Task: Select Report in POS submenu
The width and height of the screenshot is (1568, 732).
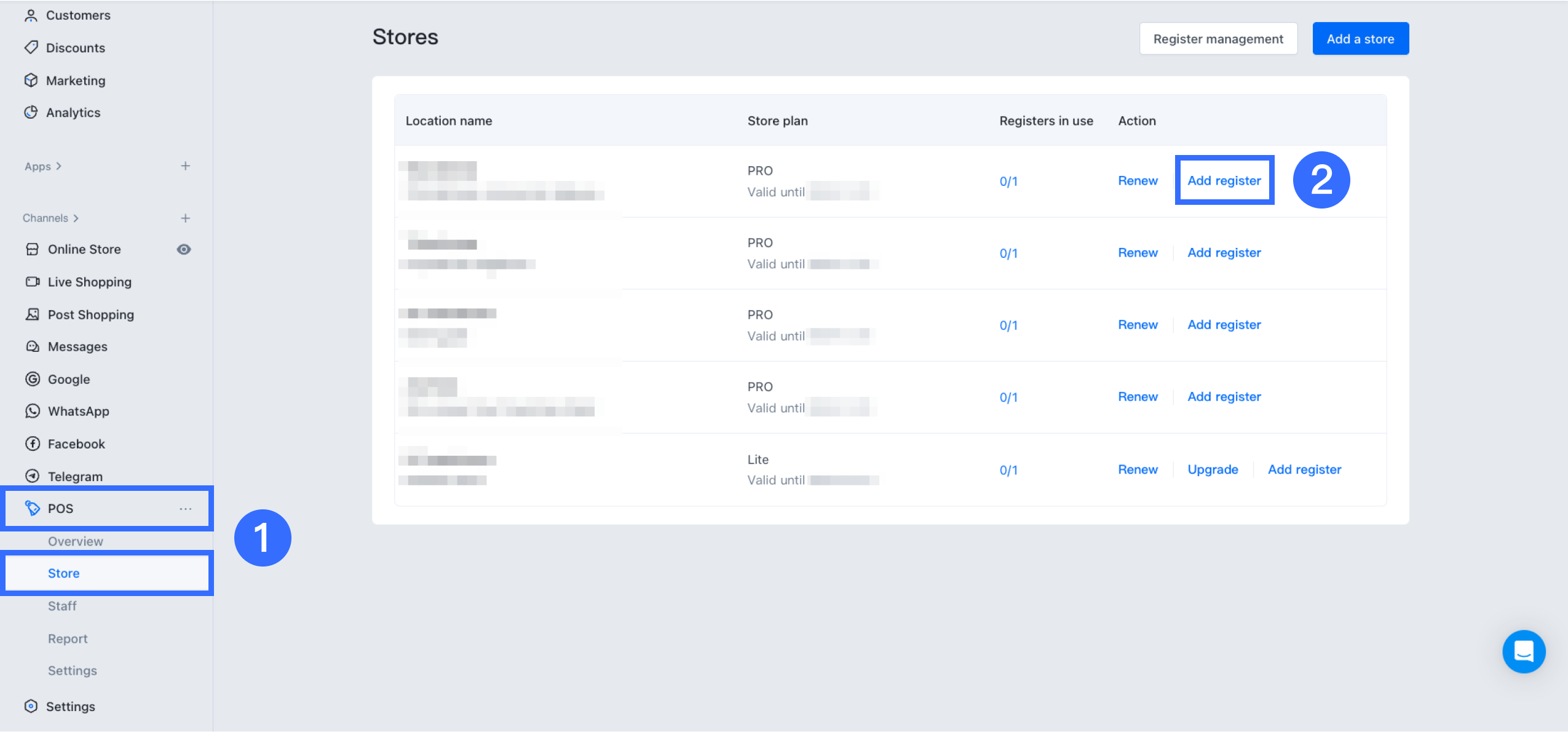Action: (x=68, y=639)
